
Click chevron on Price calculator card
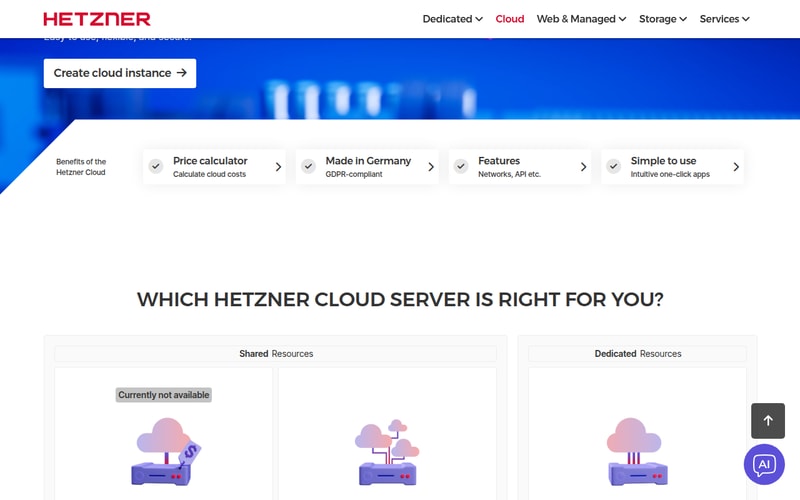pyautogui.click(x=278, y=167)
